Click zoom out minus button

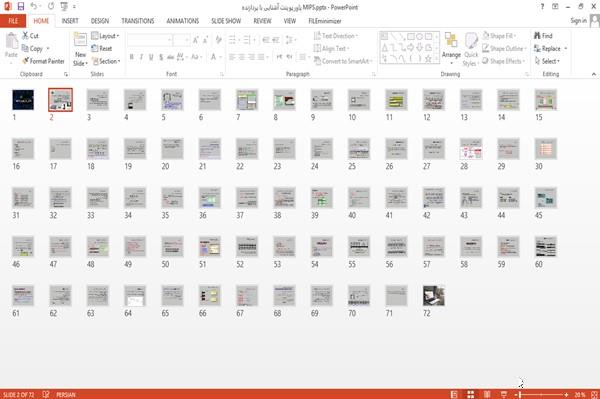tap(516, 394)
